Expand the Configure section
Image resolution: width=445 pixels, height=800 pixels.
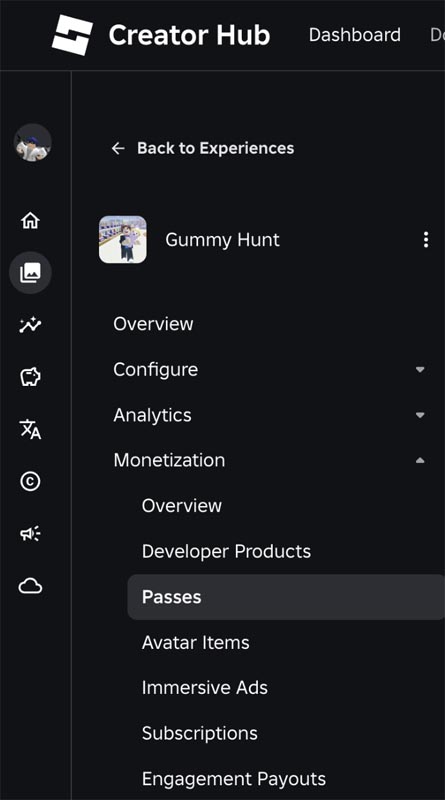point(269,369)
